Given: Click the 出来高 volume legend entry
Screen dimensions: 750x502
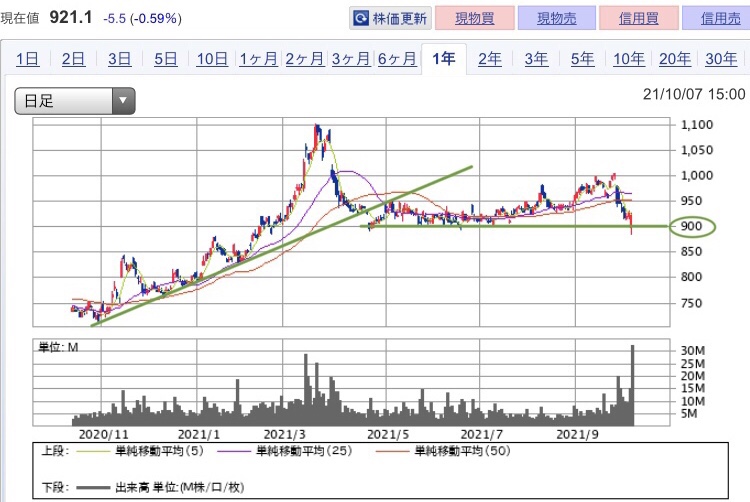Looking at the screenshot, I should pos(160,488).
